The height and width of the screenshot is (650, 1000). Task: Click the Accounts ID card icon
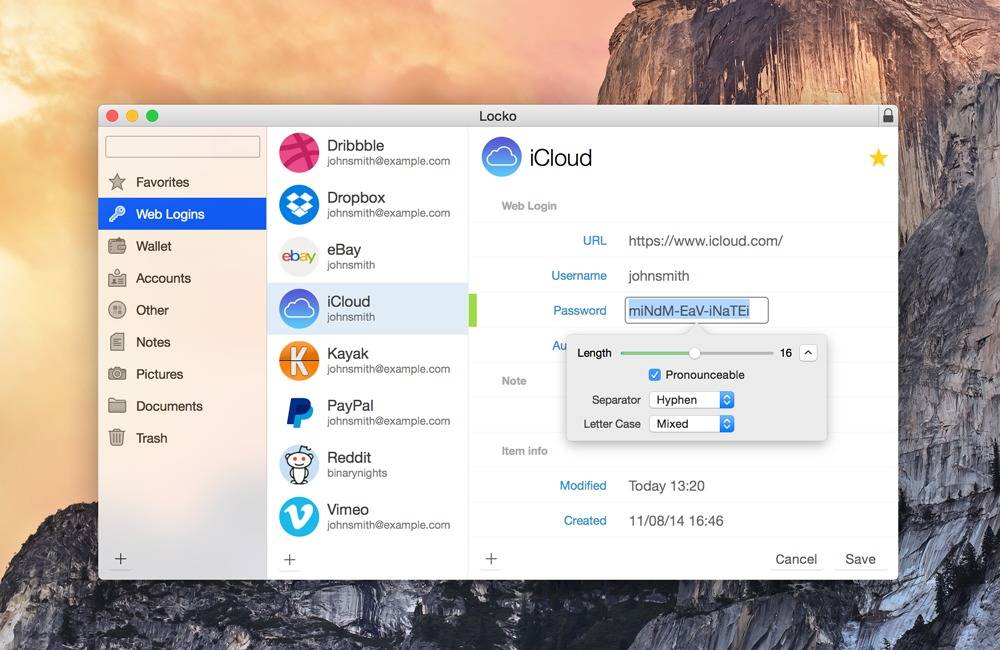pyautogui.click(x=117, y=278)
